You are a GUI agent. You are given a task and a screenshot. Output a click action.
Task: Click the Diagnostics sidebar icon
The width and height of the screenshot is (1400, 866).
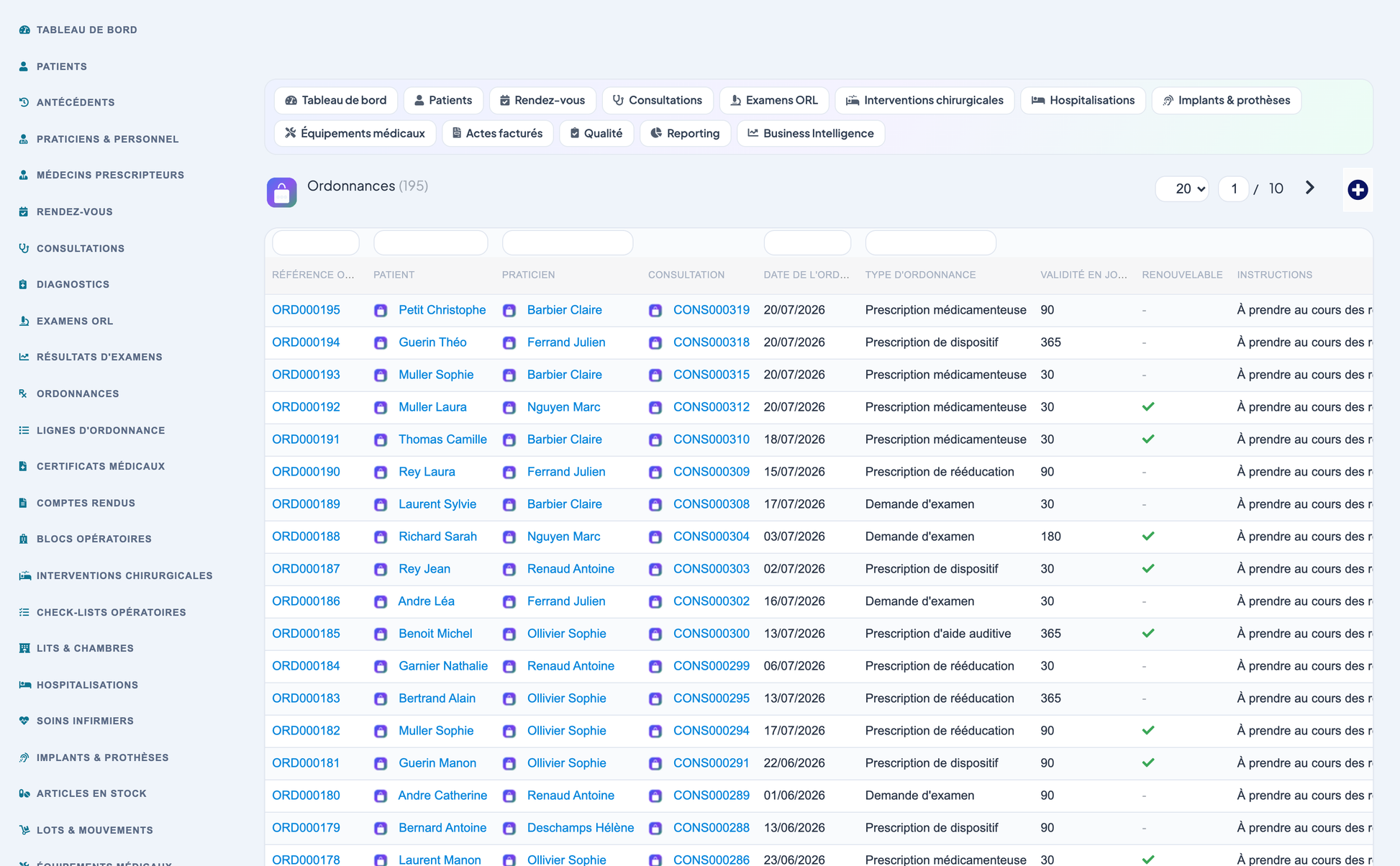coord(24,284)
